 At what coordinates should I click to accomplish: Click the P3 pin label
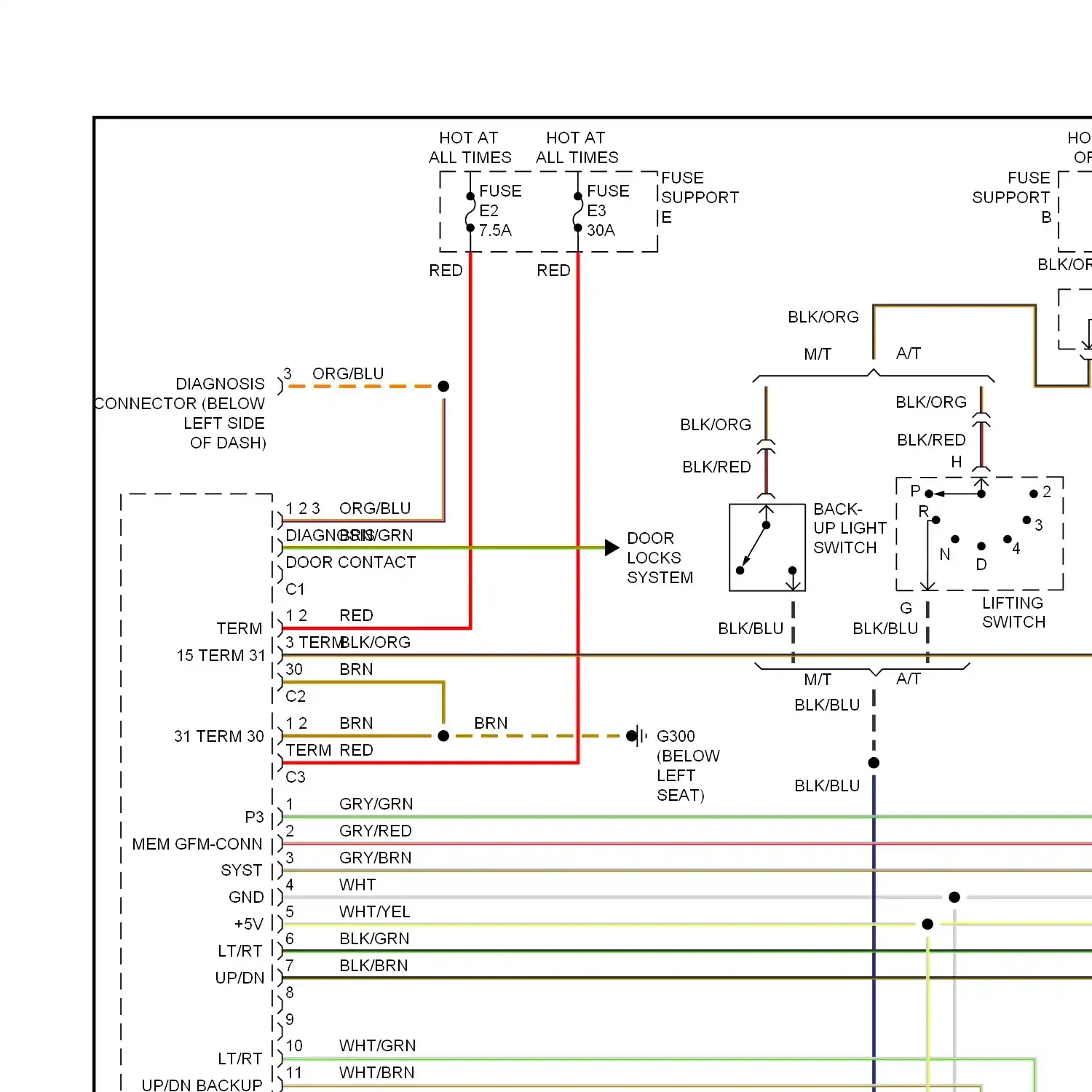(x=254, y=817)
